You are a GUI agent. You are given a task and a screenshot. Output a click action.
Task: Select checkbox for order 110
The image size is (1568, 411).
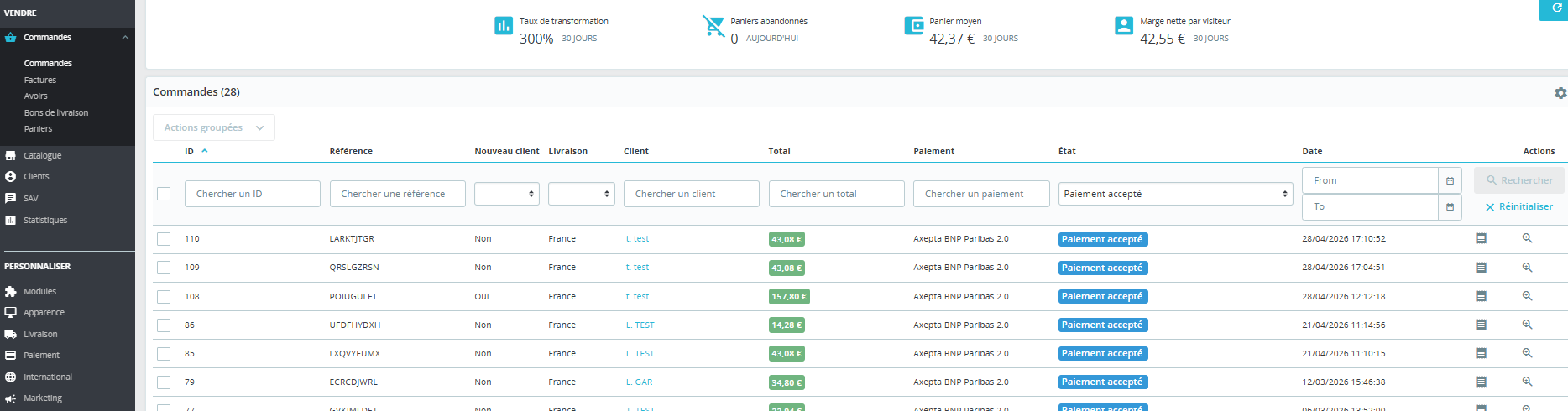click(164, 239)
